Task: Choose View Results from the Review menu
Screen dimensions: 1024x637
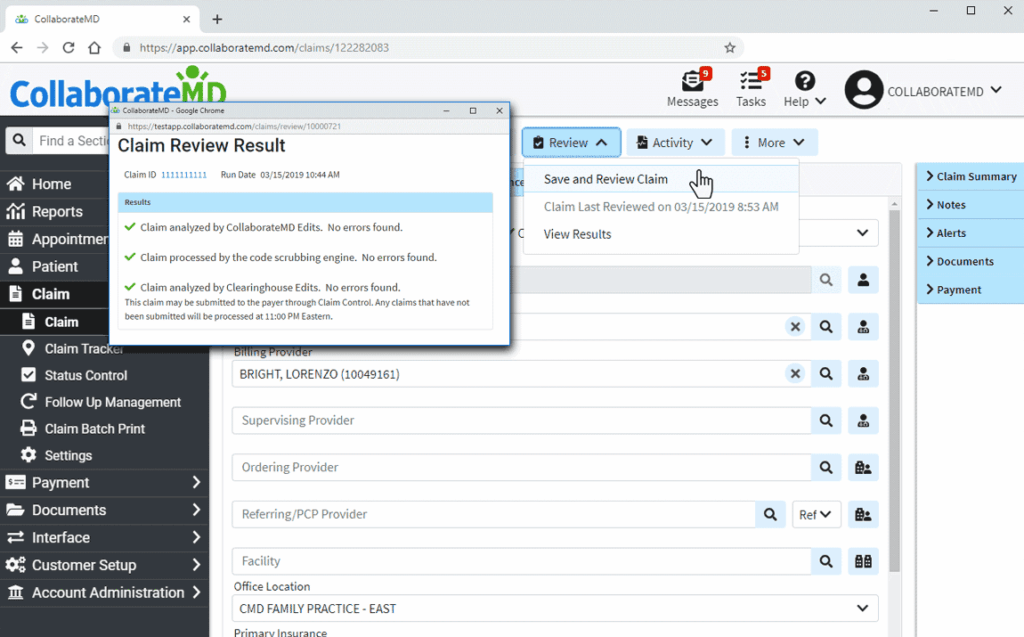Action: point(575,233)
